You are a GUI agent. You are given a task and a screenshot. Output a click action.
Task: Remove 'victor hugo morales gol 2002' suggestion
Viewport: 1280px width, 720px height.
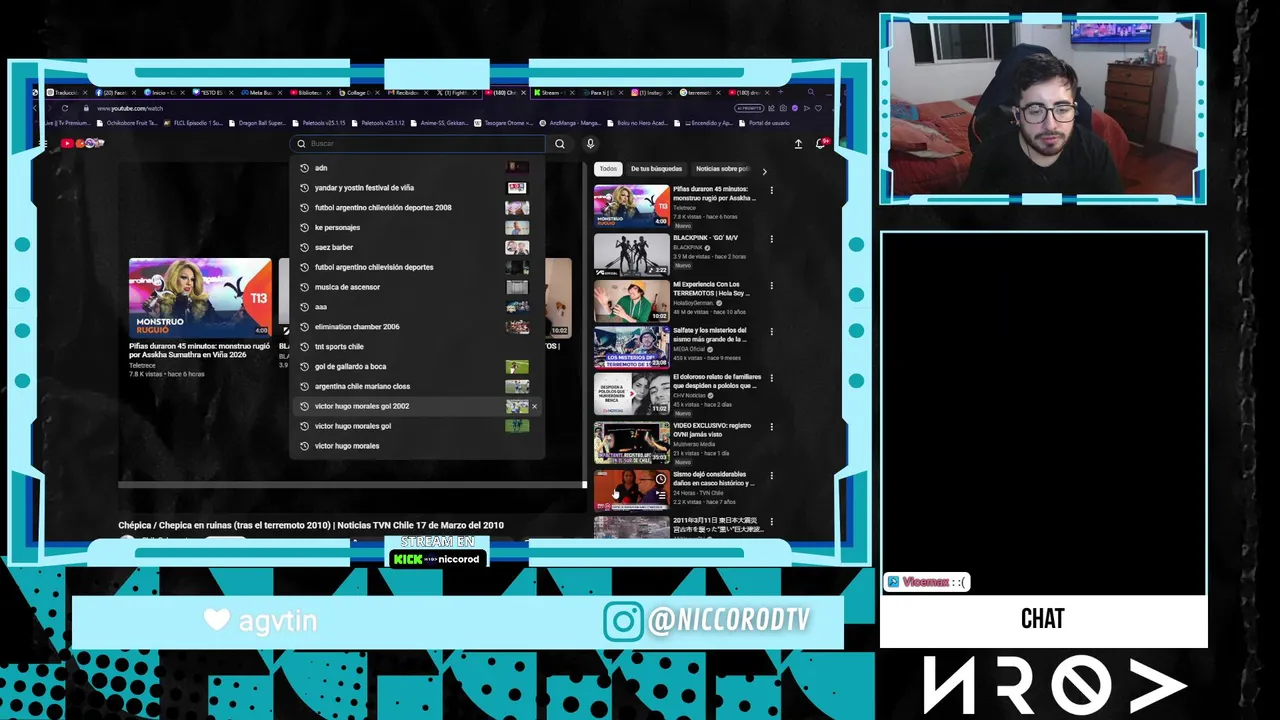(x=534, y=406)
